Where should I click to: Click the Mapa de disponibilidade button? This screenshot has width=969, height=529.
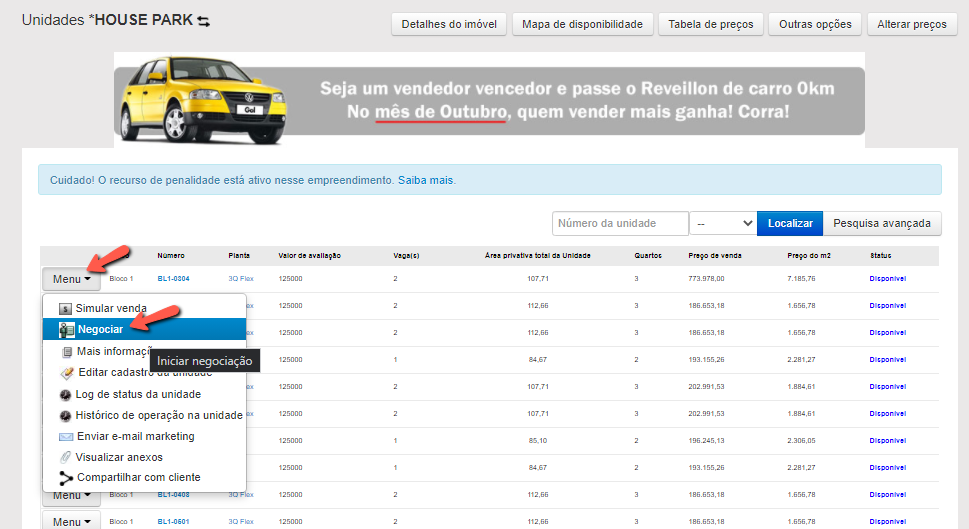[582, 24]
